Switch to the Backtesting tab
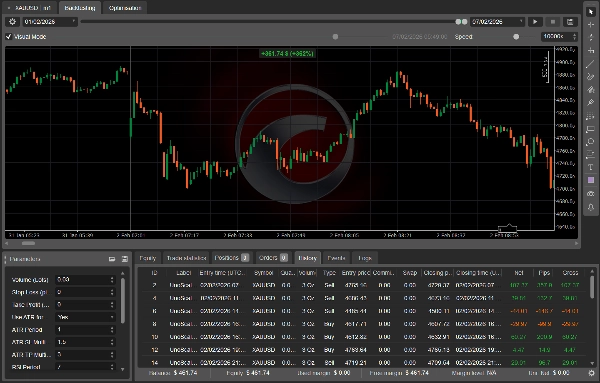 (80, 8)
